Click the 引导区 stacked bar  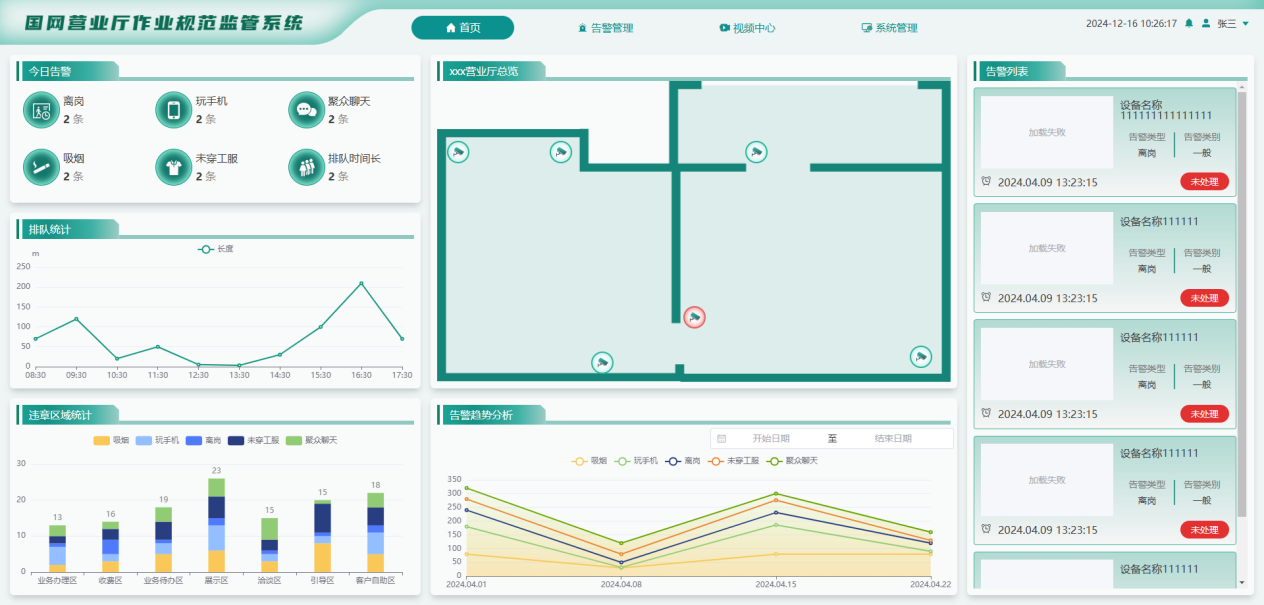point(322,536)
